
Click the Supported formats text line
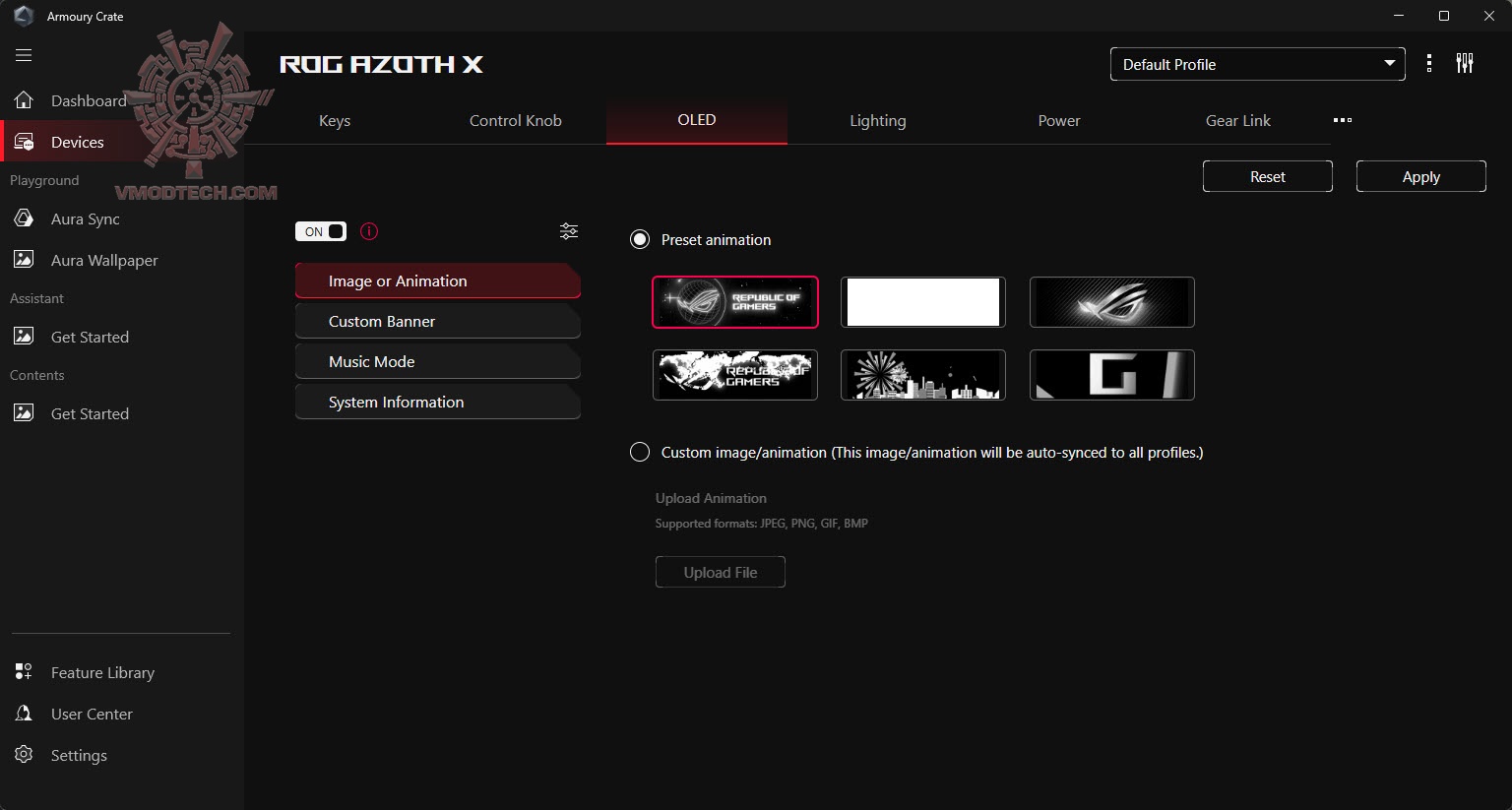[762, 524]
